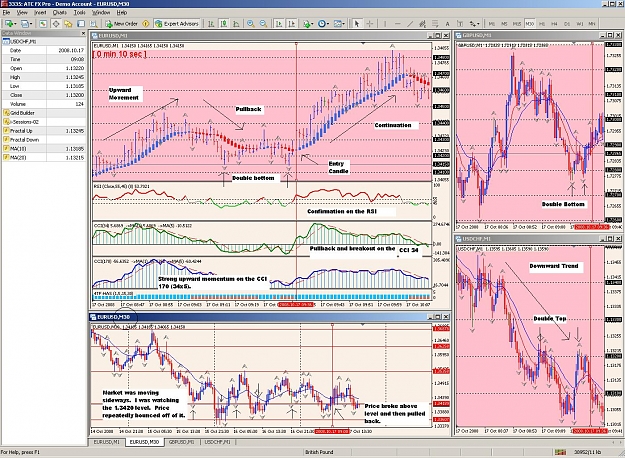Viewport: 625px width, 458px height.
Task: Open the Terminal window icon
Action: coord(81,24)
